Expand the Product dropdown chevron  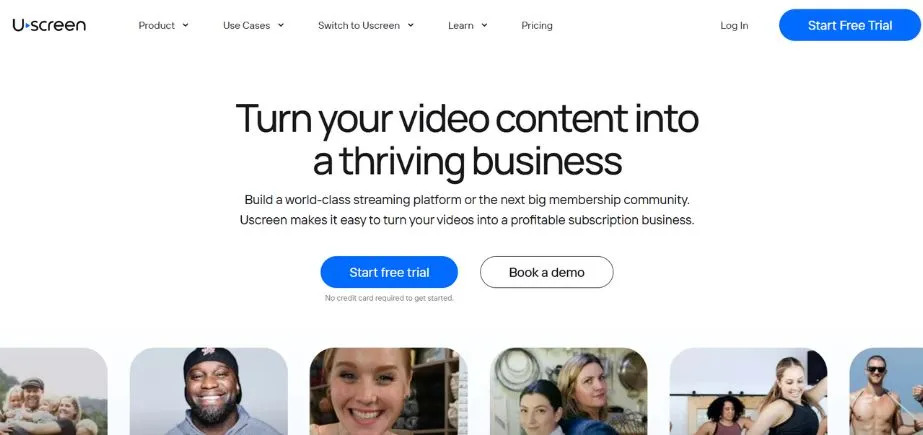coord(185,25)
